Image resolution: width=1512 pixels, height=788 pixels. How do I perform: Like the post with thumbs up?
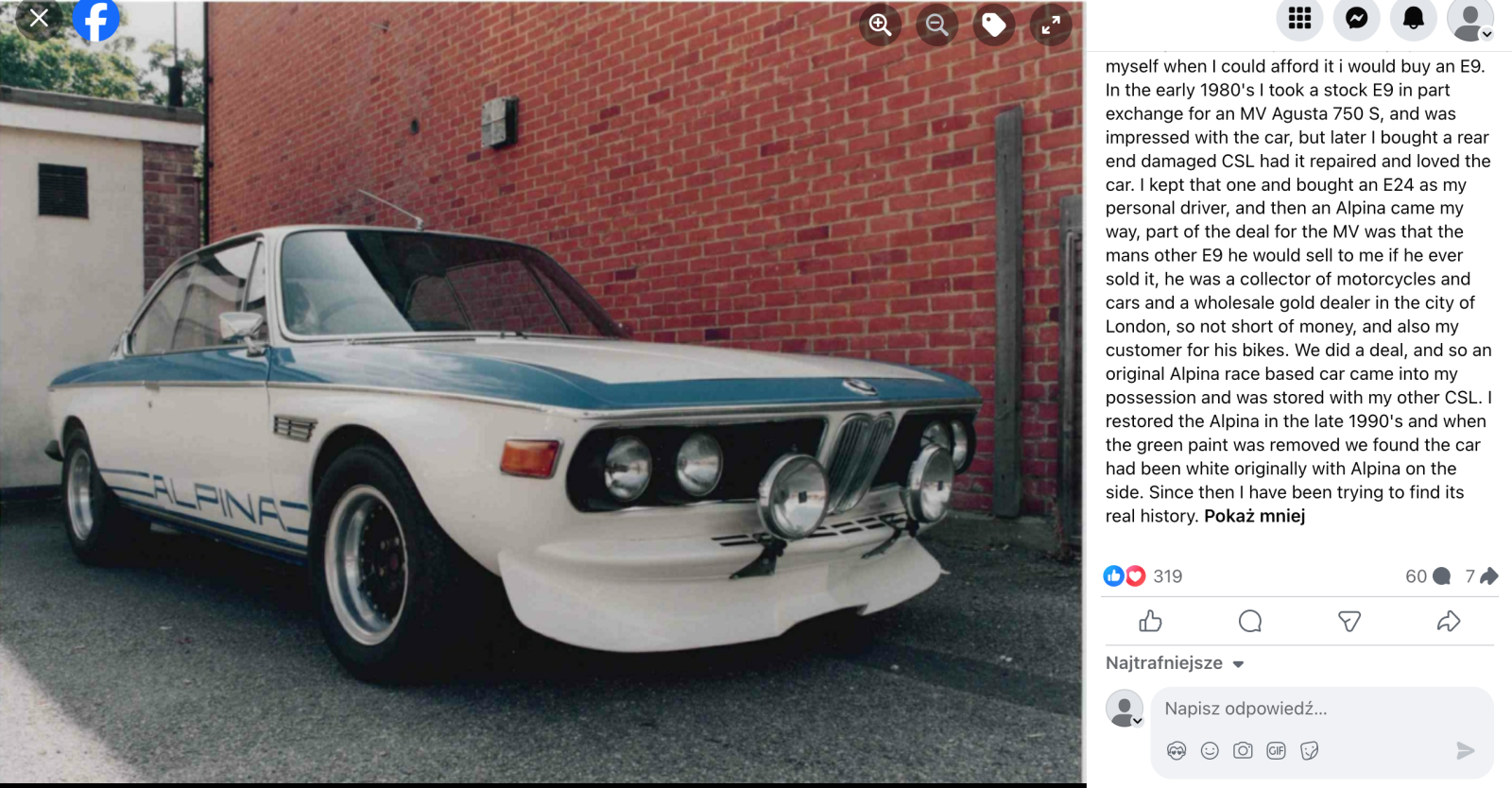[x=1150, y=621]
